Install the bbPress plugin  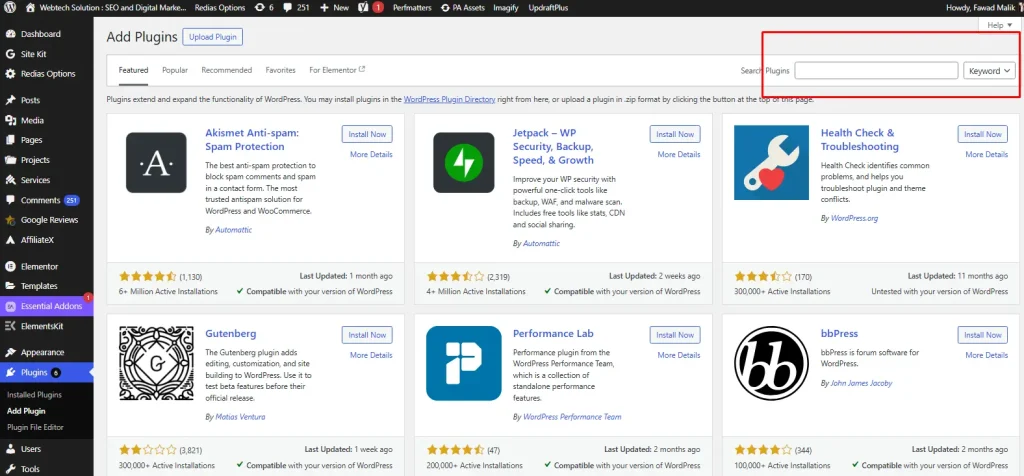(983, 335)
